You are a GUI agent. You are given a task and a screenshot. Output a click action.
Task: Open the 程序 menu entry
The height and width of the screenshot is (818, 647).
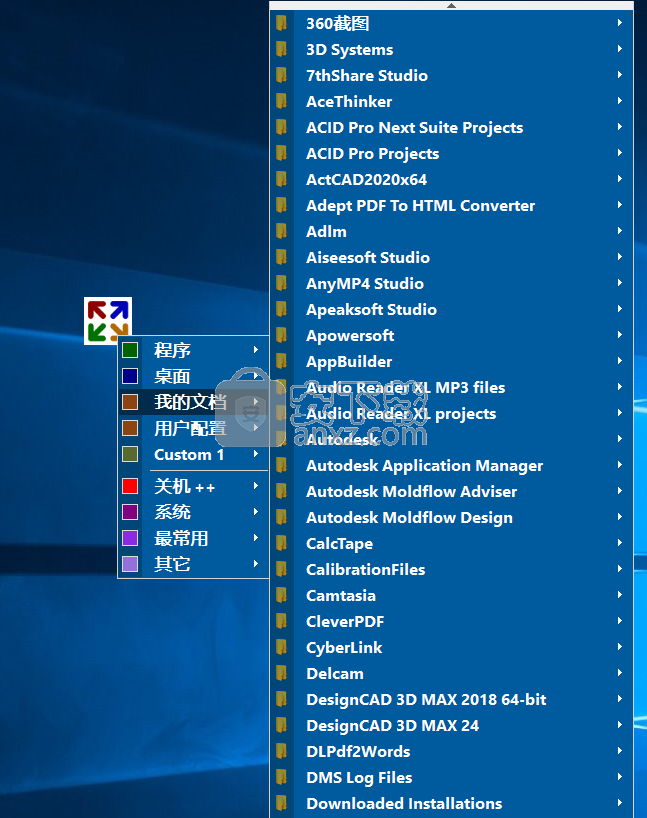pos(194,350)
